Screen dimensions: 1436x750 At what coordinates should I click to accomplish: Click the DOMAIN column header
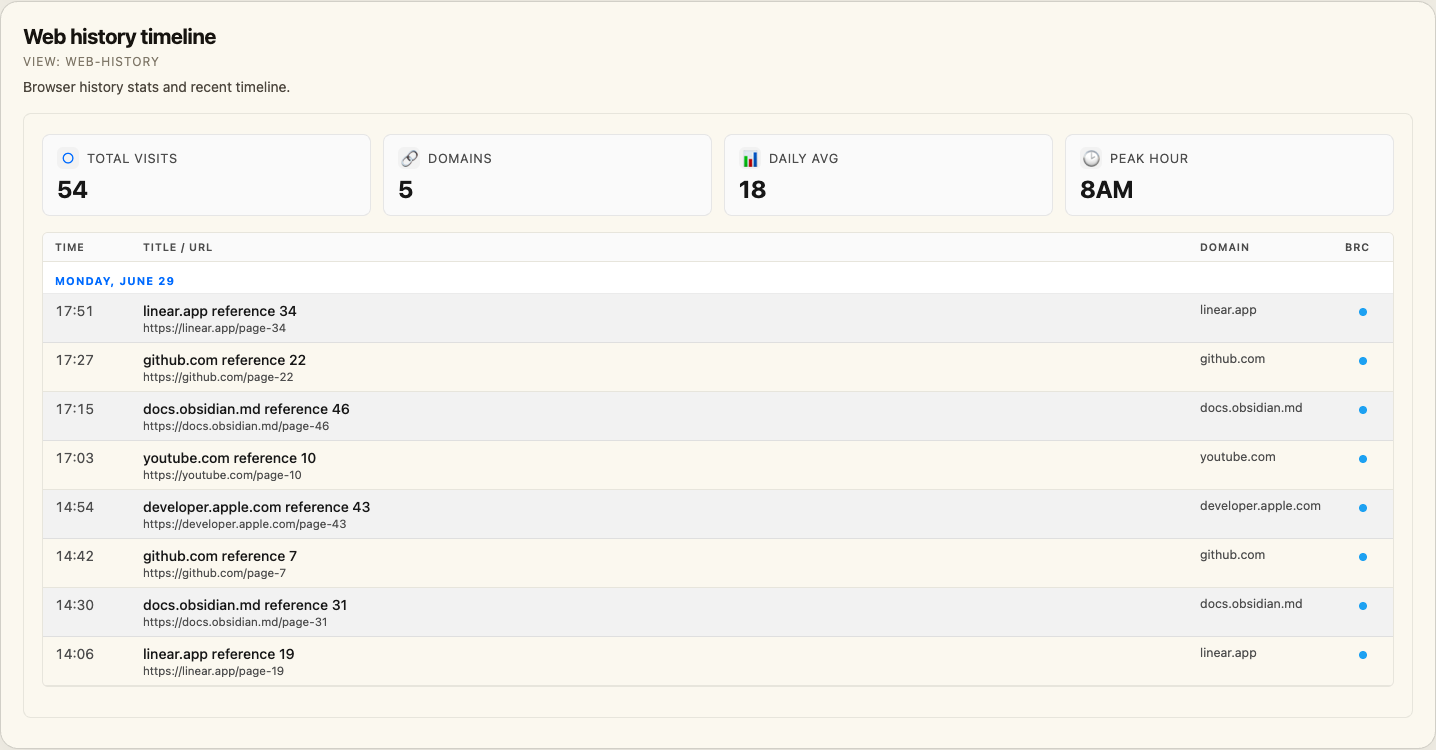(1225, 247)
